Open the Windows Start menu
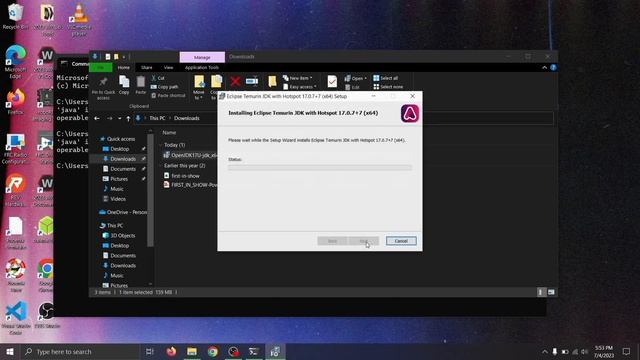Image resolution: width=640 pixels, height=360 pixels. (x=10, y=351)
